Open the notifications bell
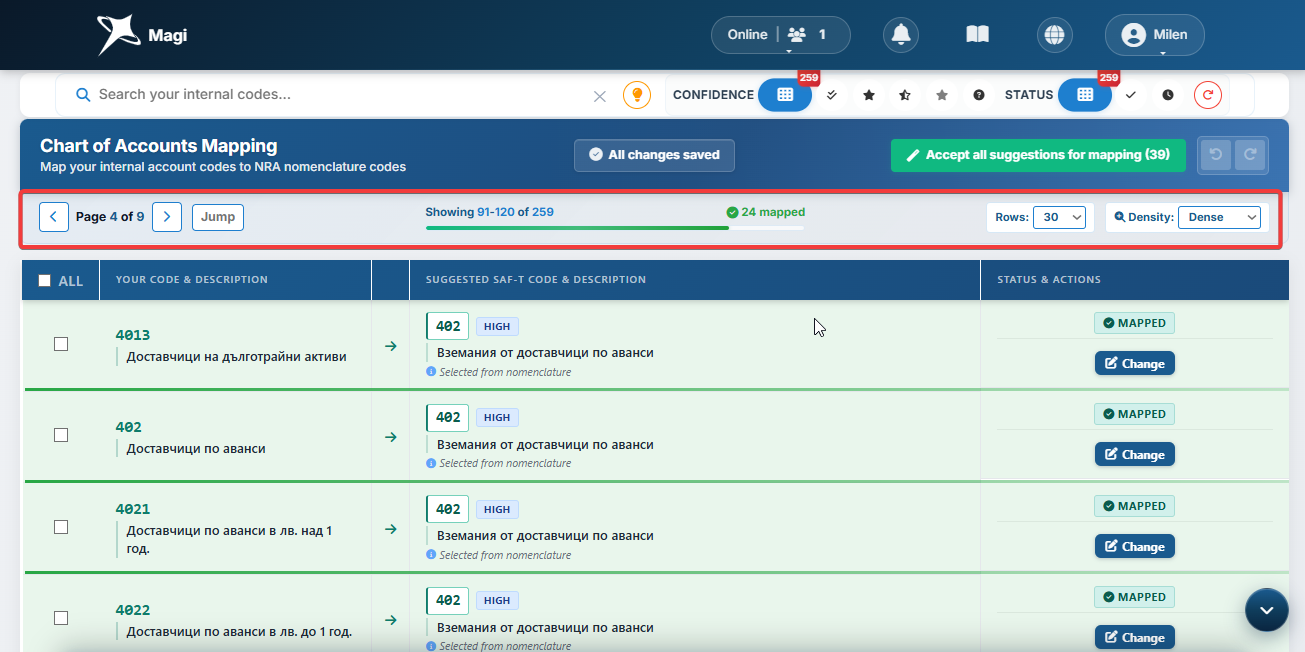The width and height of the screenshot is (1305, 652). pyautogui.click(x=901, y=35)
